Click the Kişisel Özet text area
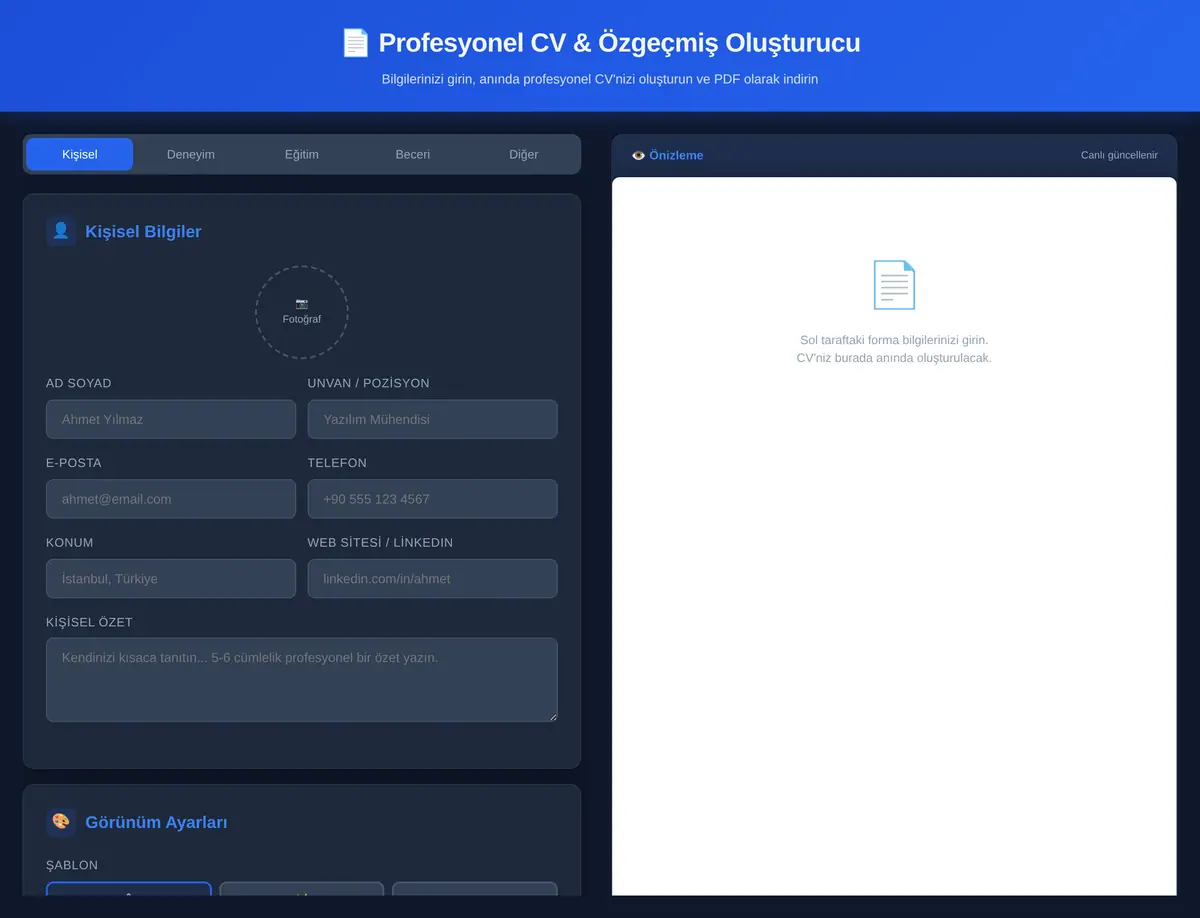 coord(302,680)
